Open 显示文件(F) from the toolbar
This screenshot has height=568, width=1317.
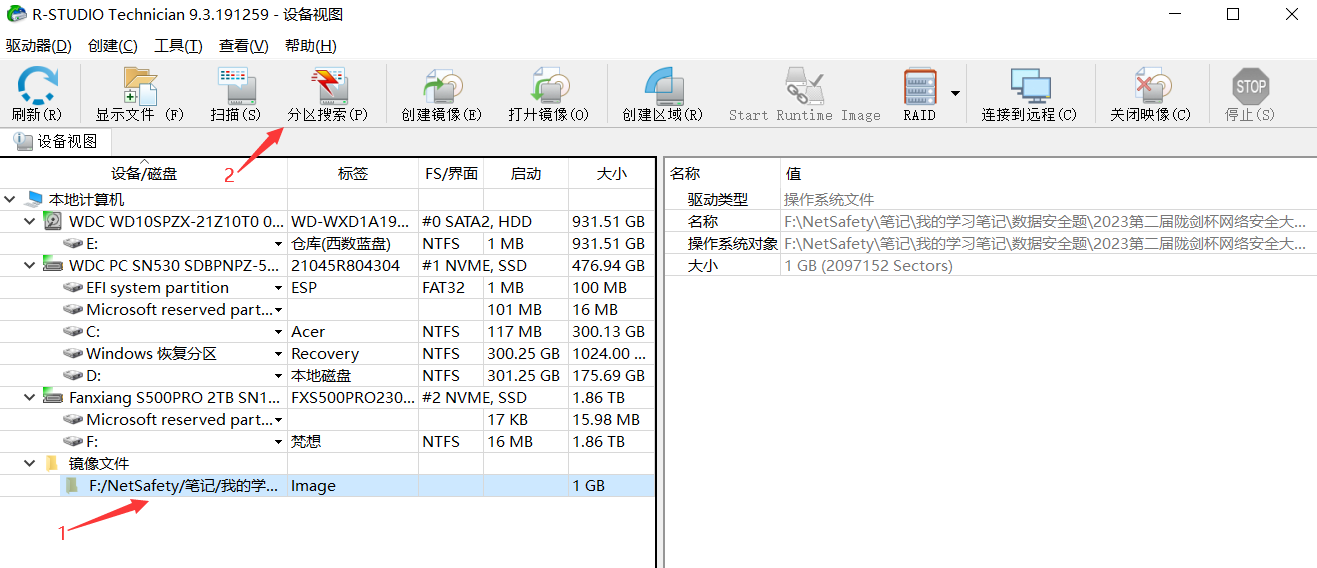[140, 94]
